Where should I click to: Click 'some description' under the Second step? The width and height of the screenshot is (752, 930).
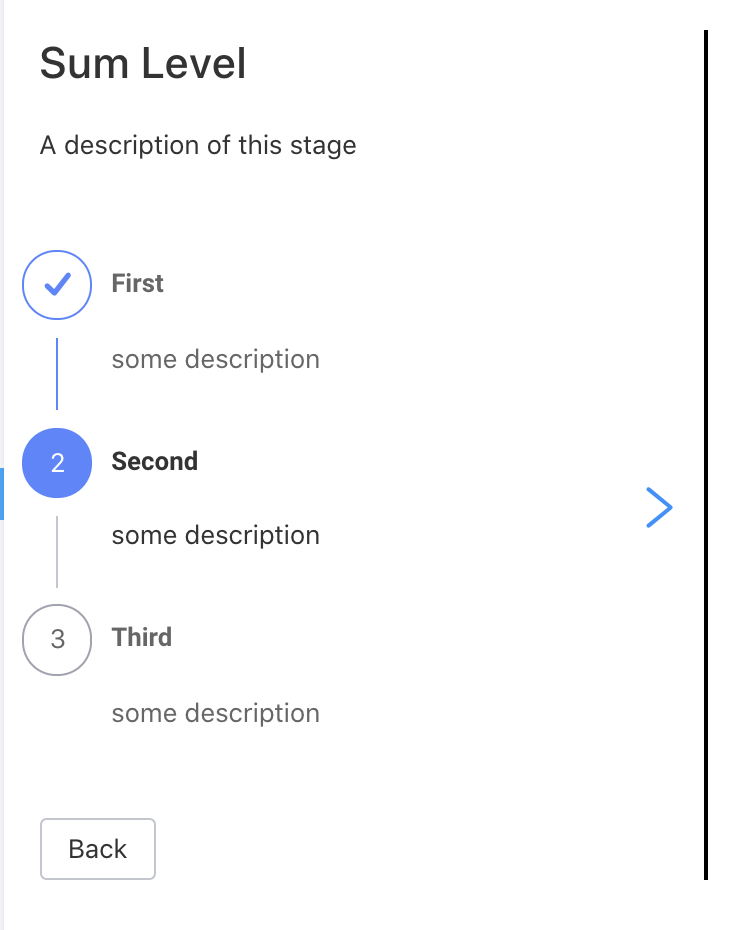pyautogui.click(x=216, y=536)
